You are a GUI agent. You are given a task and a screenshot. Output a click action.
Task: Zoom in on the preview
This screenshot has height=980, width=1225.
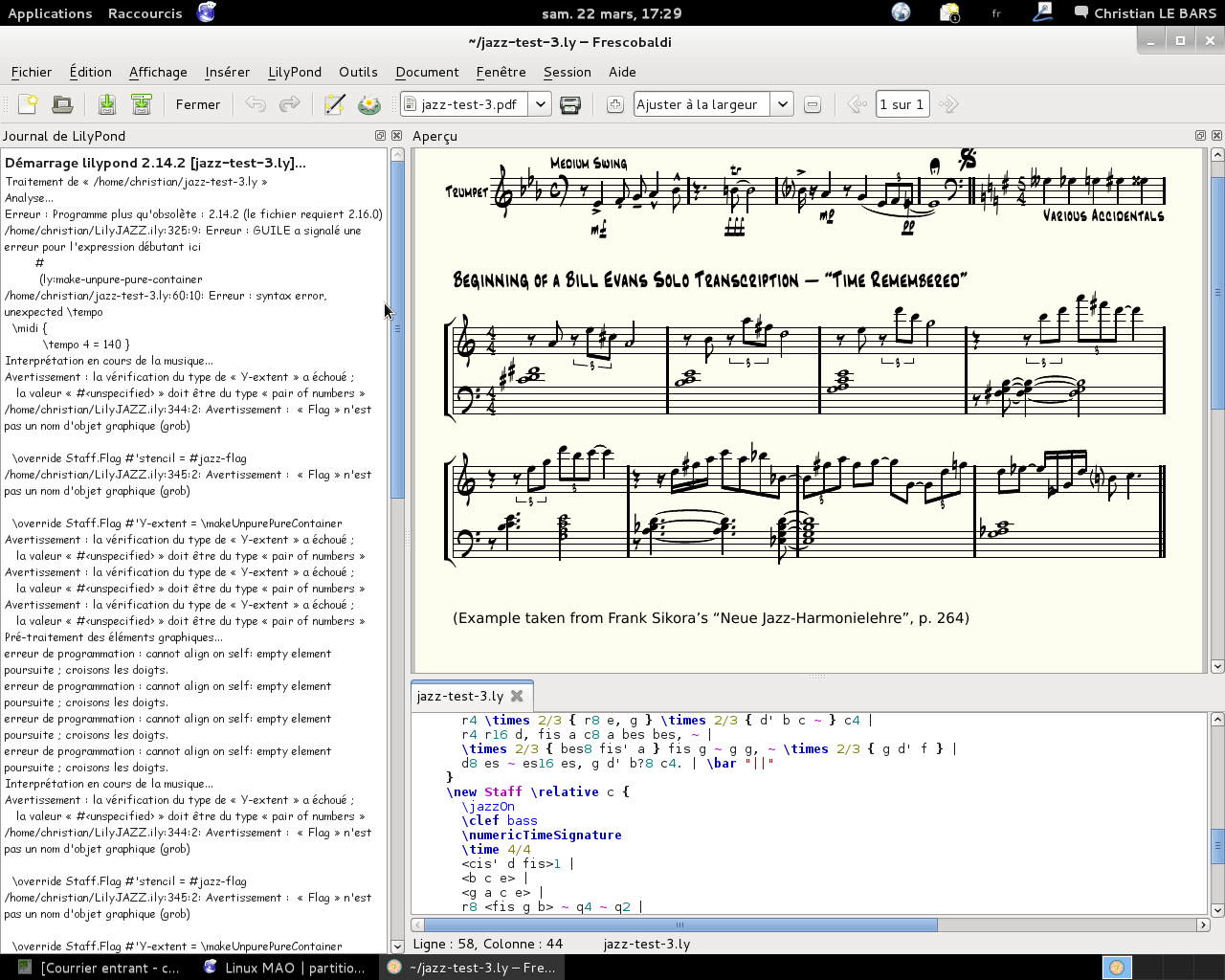click(615, 104)
